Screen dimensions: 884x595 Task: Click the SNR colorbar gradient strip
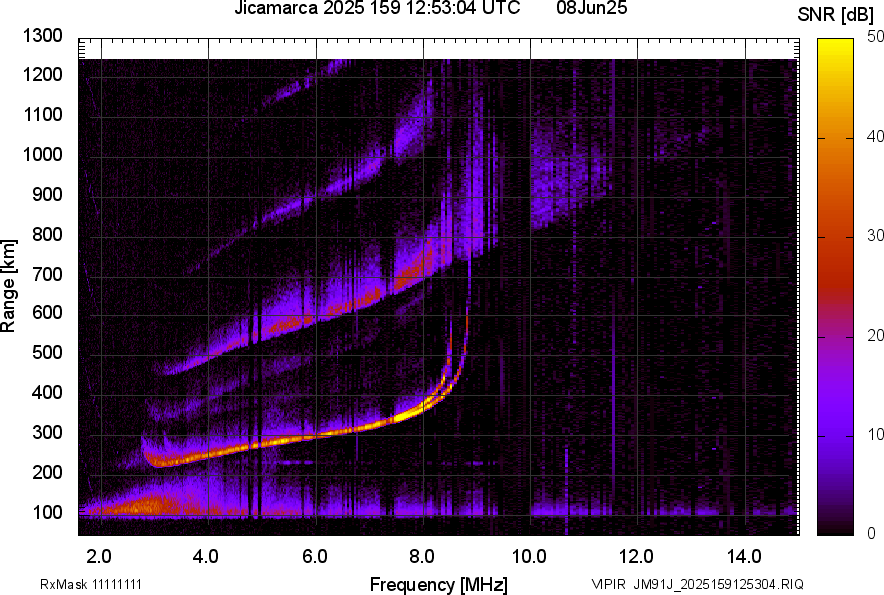pyautogui.click(x=835, y=287)
